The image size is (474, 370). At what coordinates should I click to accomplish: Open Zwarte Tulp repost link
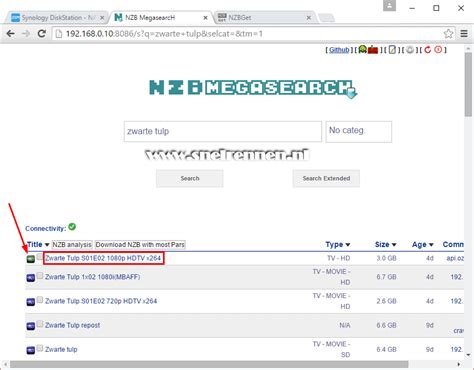click(x=72, y=325)
